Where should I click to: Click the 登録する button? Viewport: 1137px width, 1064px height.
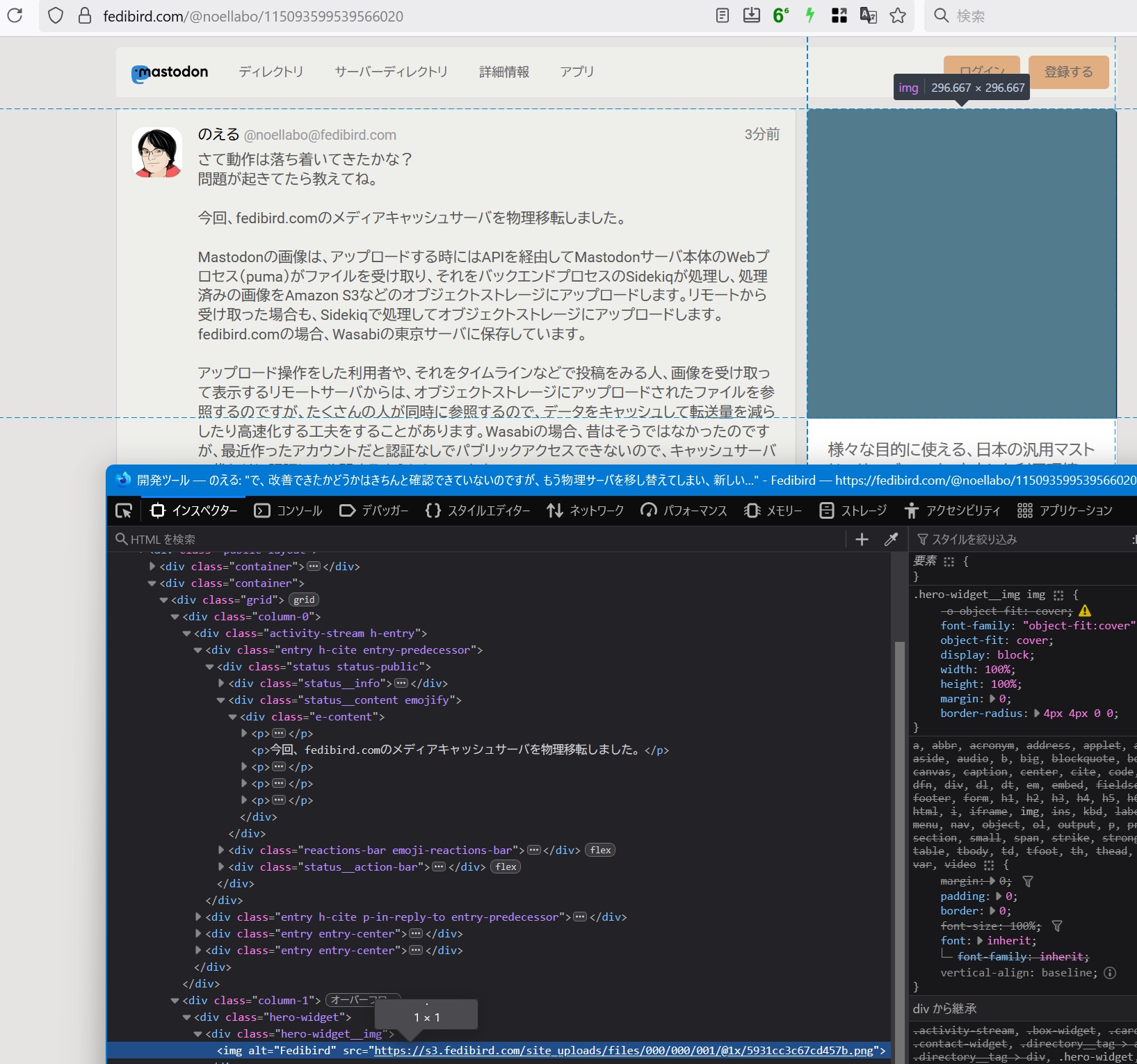[x=1068, y=72]
